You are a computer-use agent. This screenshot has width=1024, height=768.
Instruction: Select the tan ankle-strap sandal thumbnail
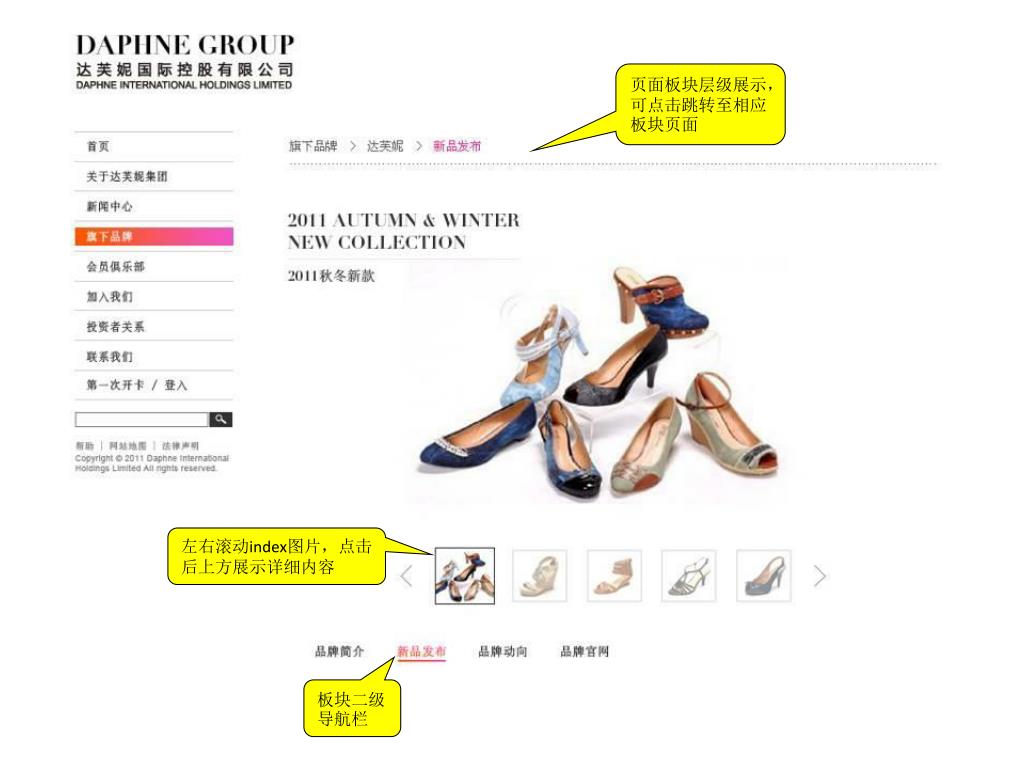point(614,576)
